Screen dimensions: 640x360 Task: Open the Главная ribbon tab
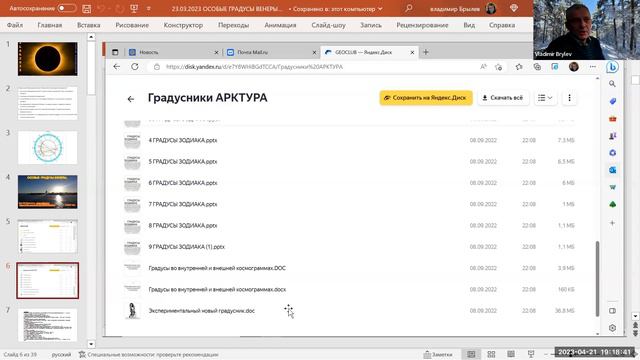50,25
